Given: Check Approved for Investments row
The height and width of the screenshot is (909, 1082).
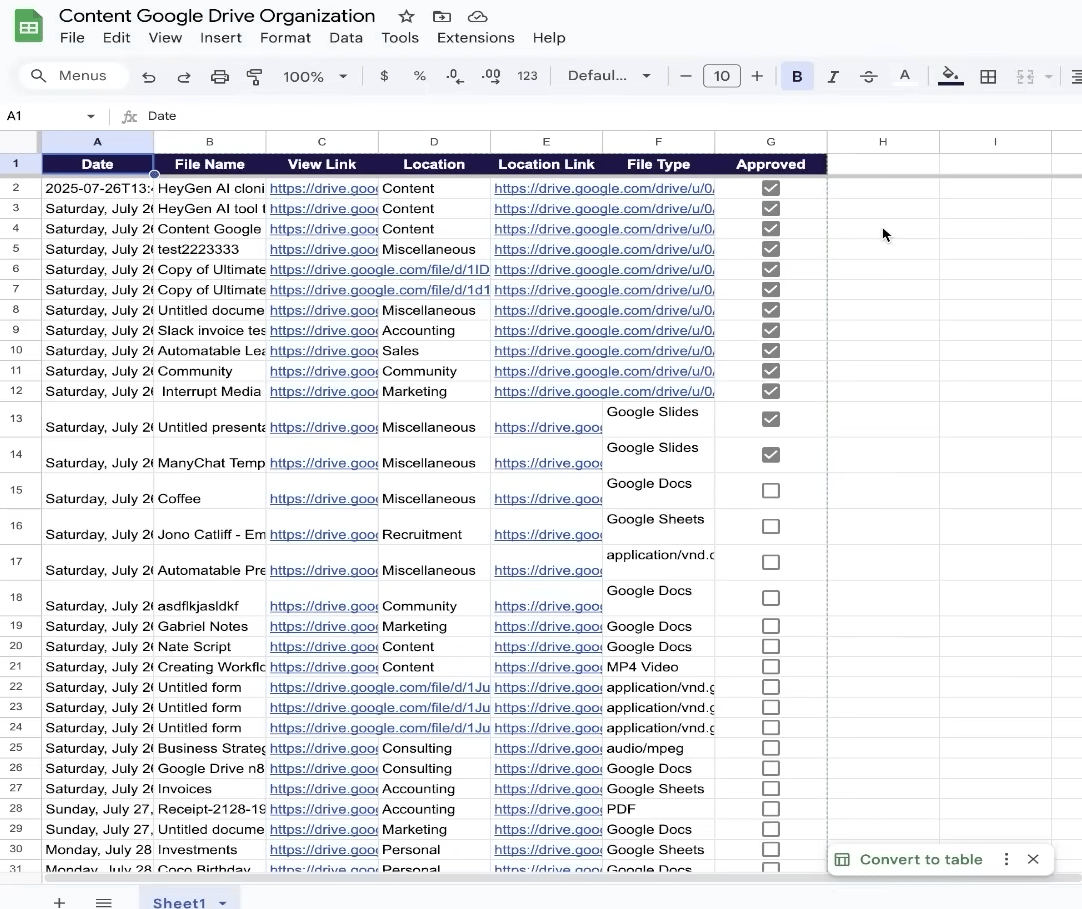Looking at the screenshot, I should [x=771, y=850].
